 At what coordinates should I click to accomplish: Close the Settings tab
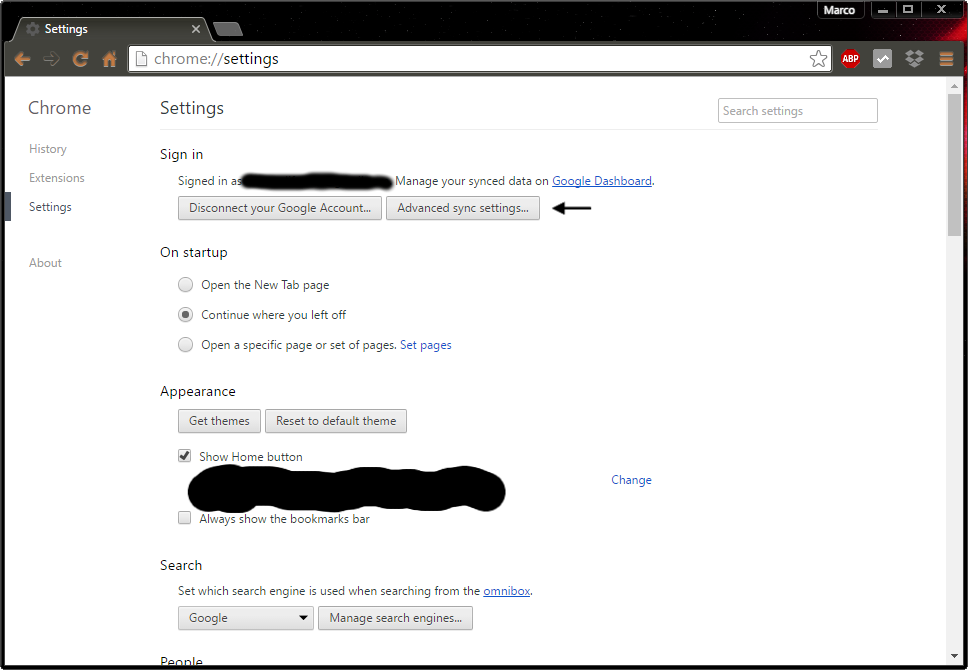196,29
